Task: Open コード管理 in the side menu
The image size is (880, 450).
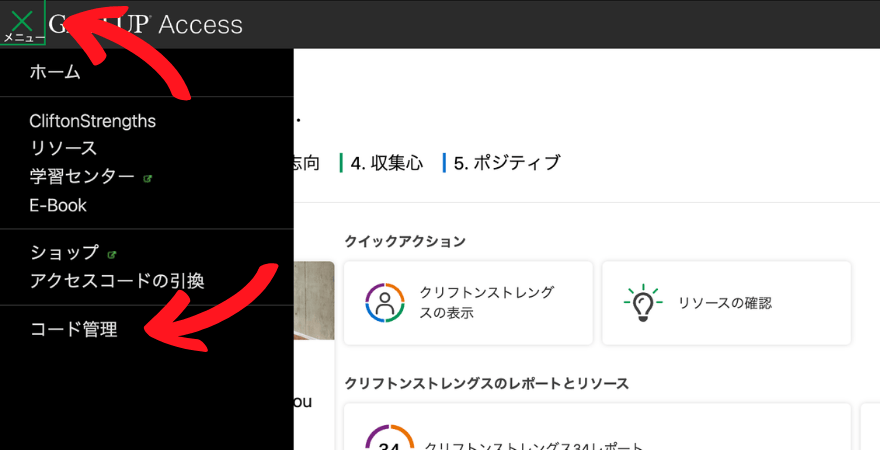Action: (74, 329)
